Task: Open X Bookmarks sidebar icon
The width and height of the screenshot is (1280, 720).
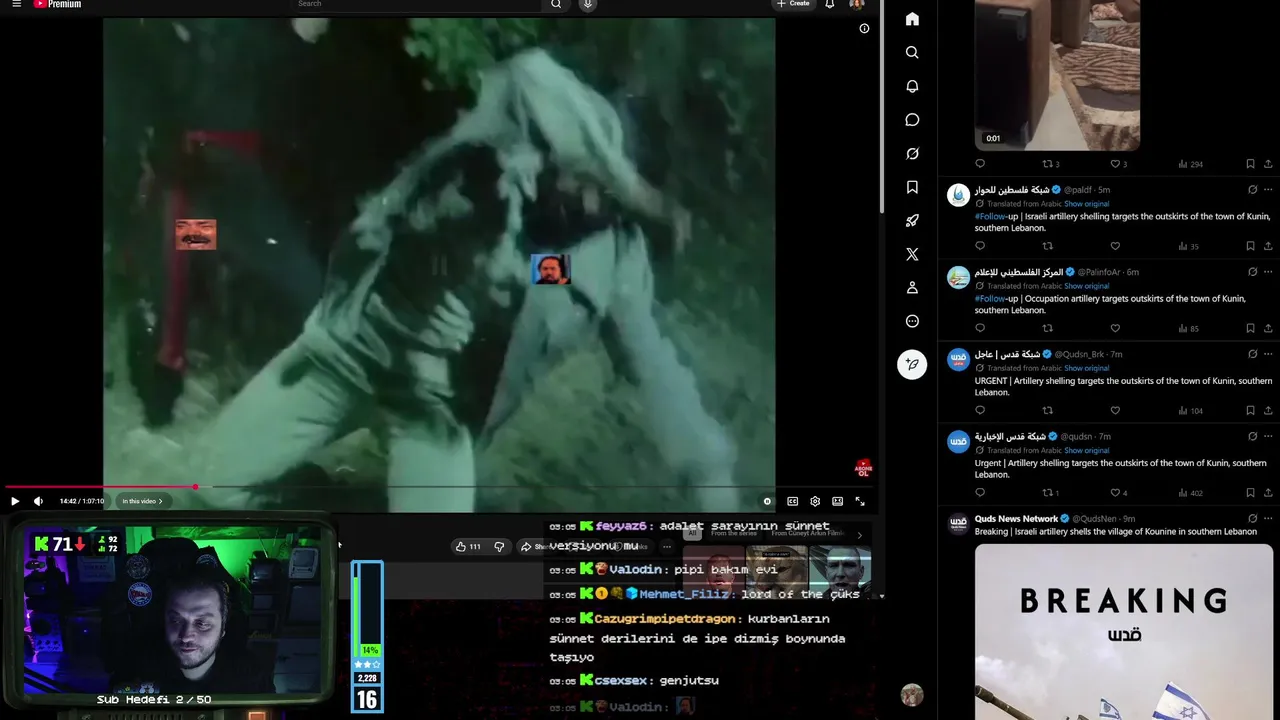Action: 912,187
